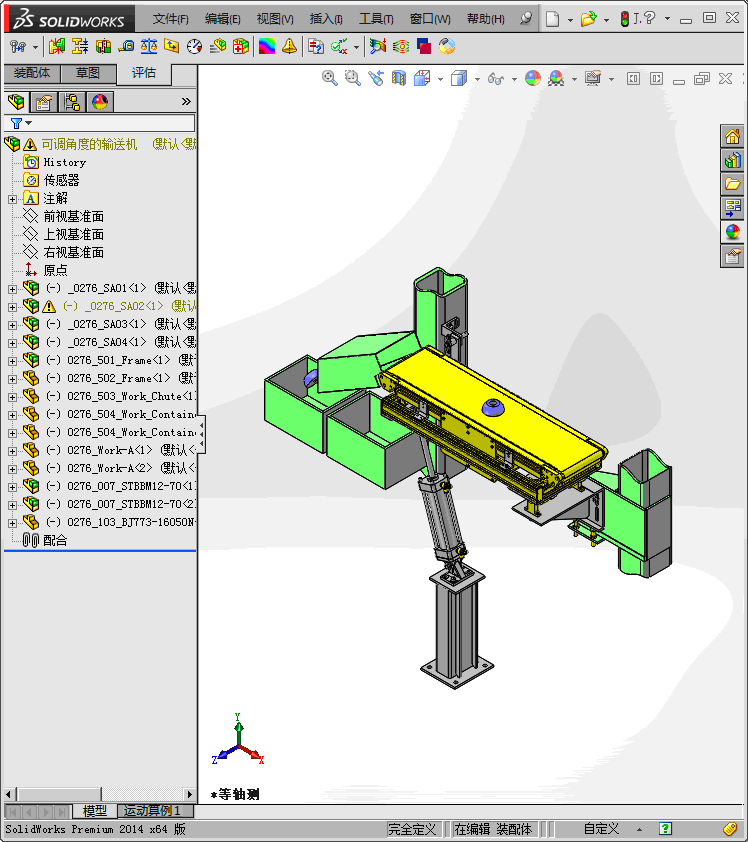748x842 pixels.
Task: Open the Sensor gauge icon
Action: point(194,47)
